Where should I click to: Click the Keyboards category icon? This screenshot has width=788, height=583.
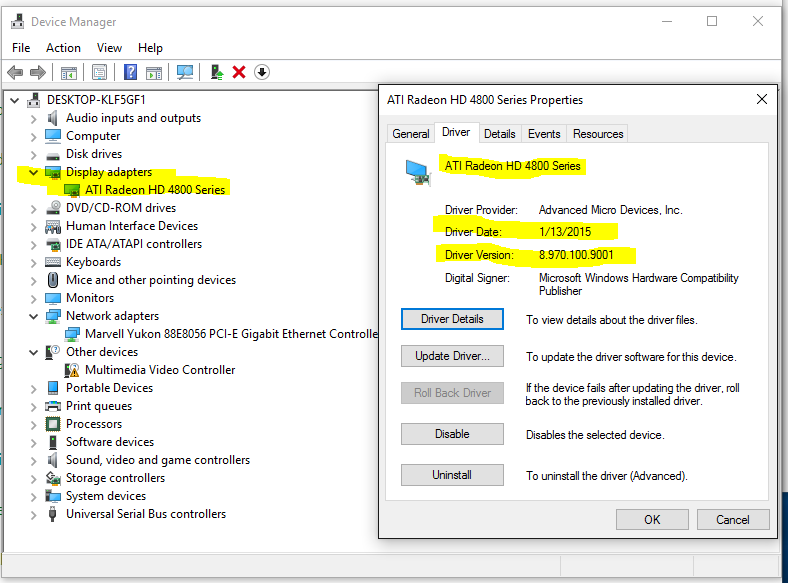point(53,262)
